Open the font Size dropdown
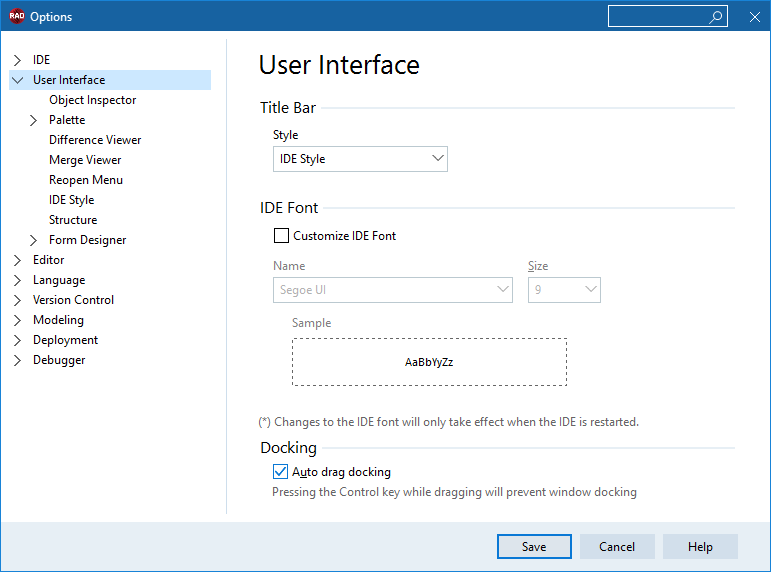771x572 pixels. coord(564,290)
